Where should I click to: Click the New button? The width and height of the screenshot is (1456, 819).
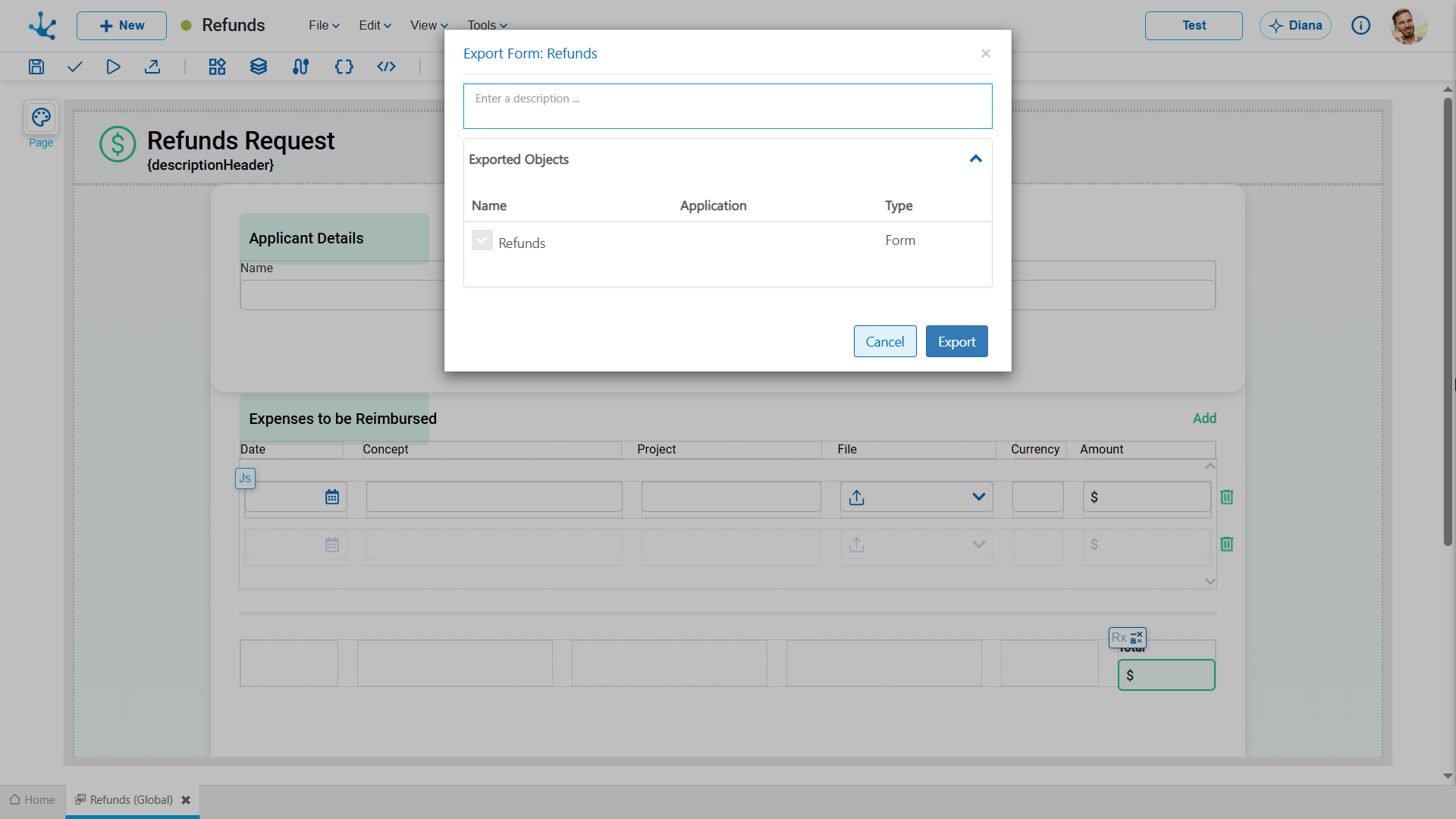coord(121,26)
